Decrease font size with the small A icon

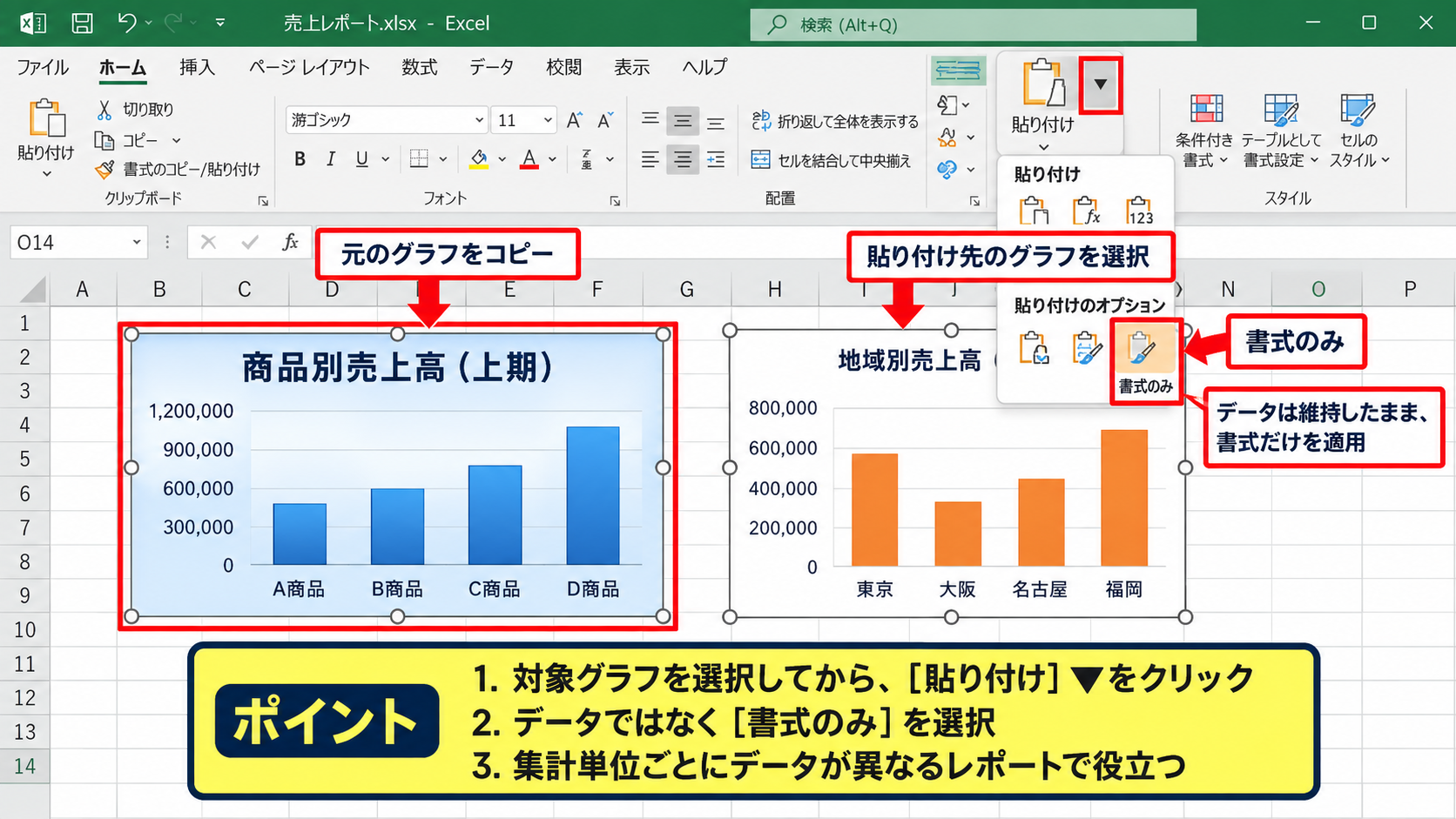(605, 120)
